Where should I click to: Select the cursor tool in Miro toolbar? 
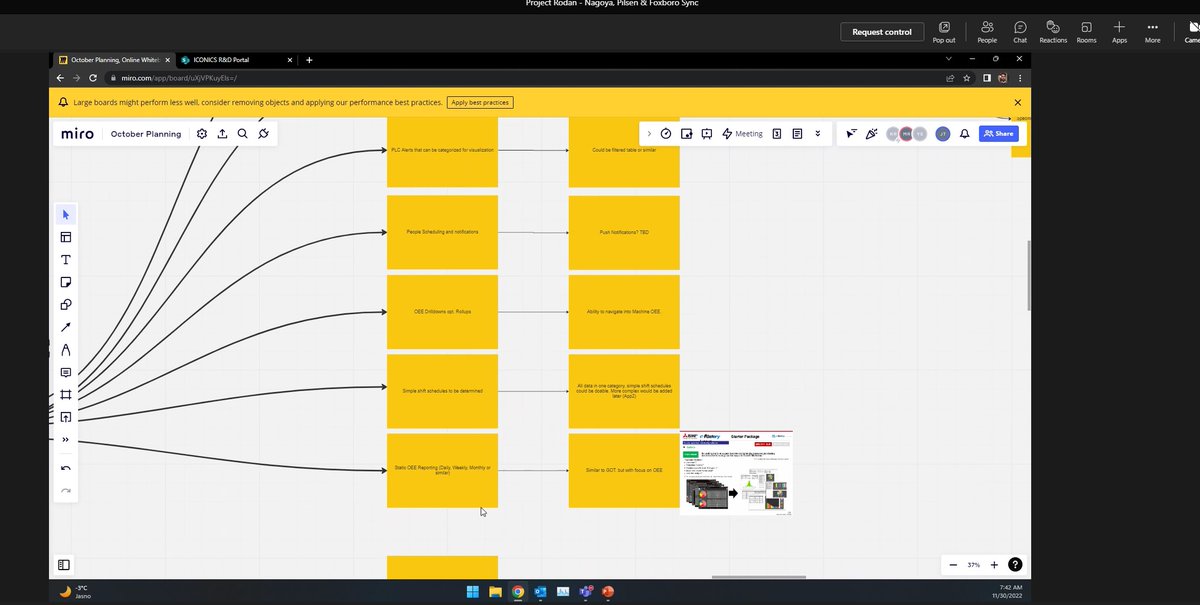(x=66, y=214)
